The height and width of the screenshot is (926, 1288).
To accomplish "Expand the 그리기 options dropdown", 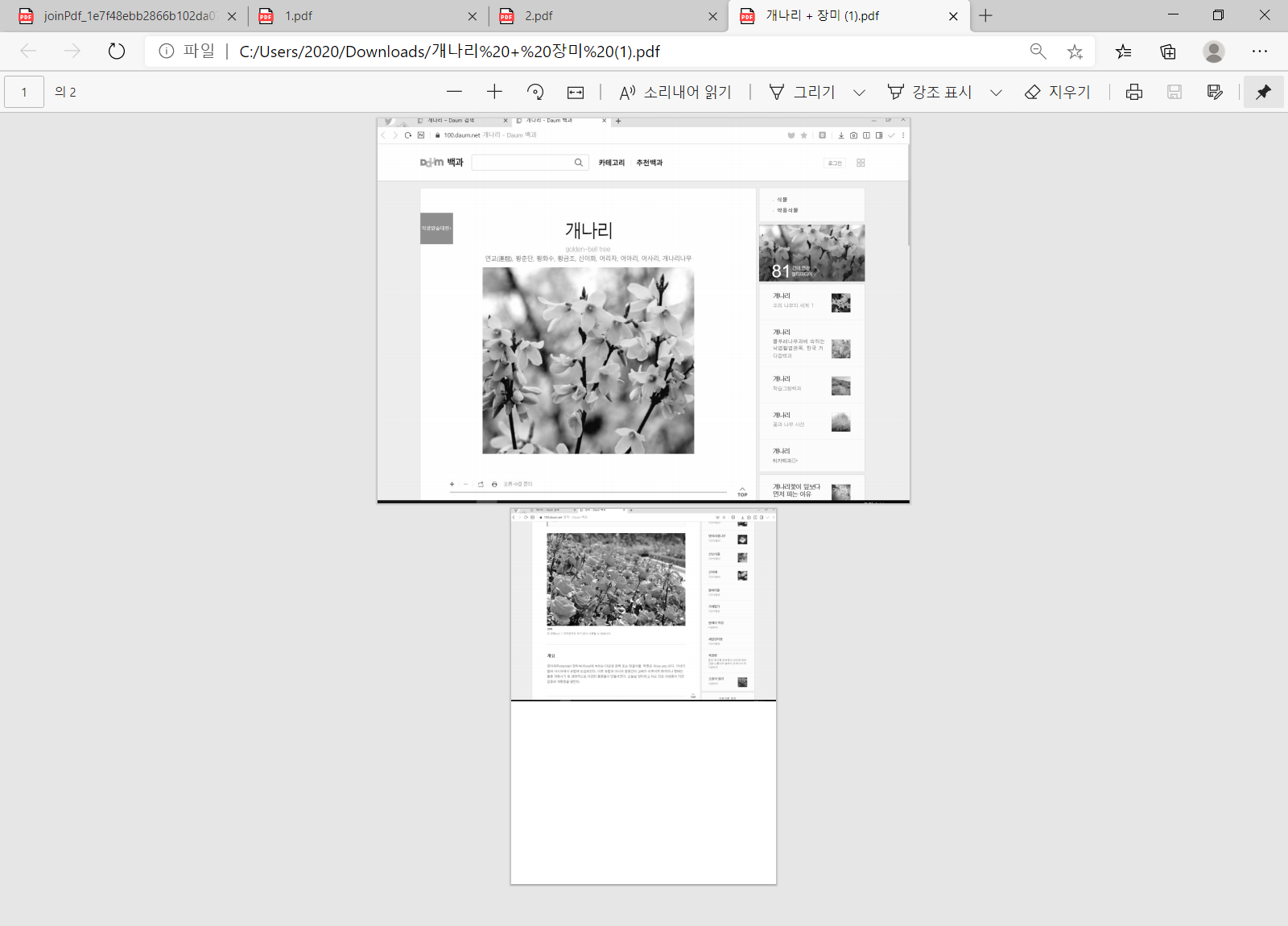I will [859, 92].
